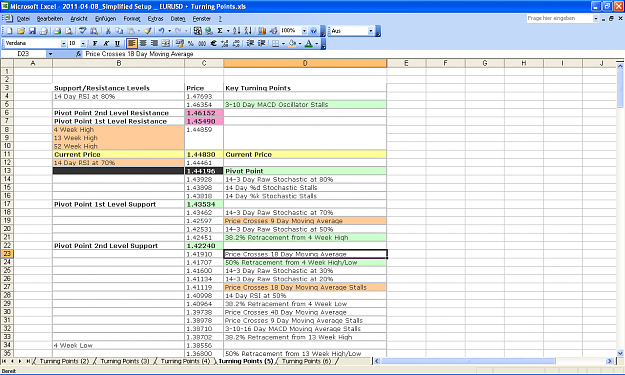Select row 23 header

[7, 254]
